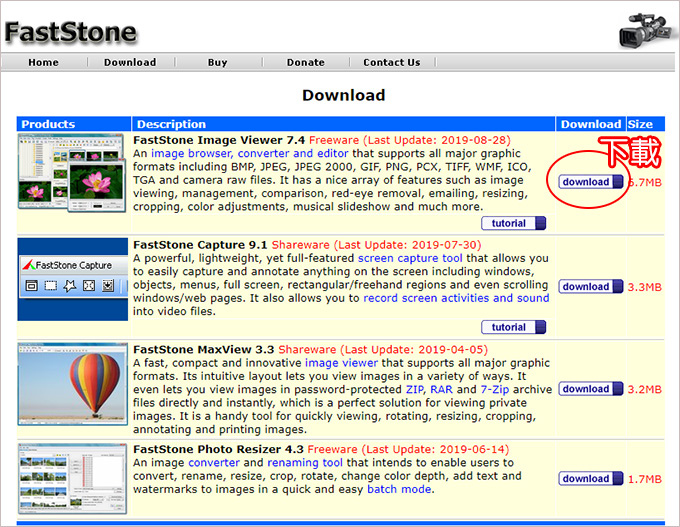Follow the RAR link
The height and width of the screenshot is (527, 680).
click(441, 390)
